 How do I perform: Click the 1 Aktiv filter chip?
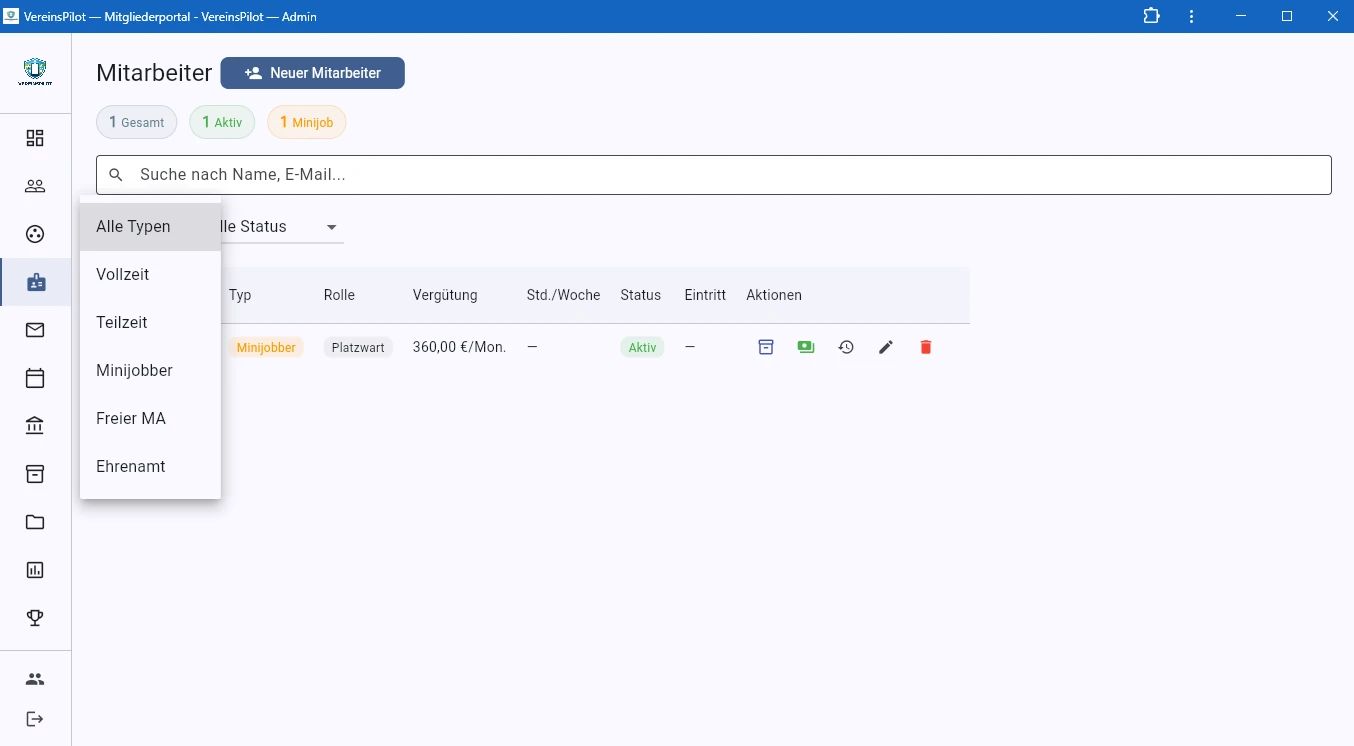[x=222, y=122]
